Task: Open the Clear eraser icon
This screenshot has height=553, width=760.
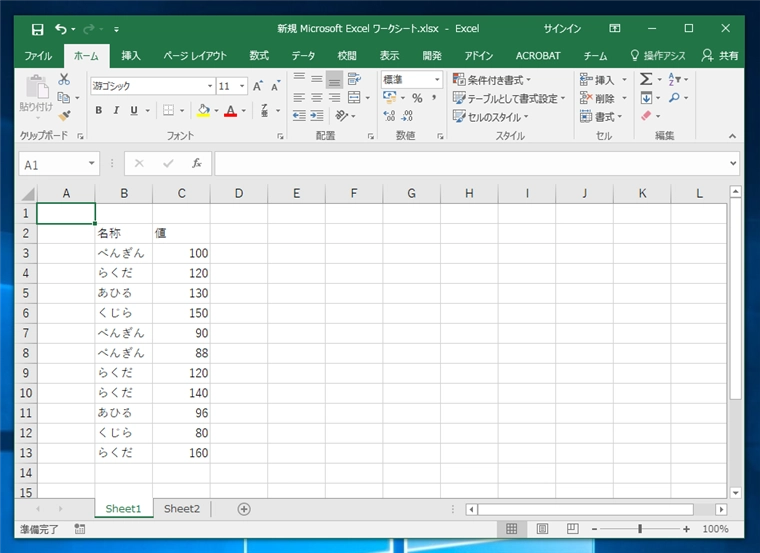Action: coord(646,116)
